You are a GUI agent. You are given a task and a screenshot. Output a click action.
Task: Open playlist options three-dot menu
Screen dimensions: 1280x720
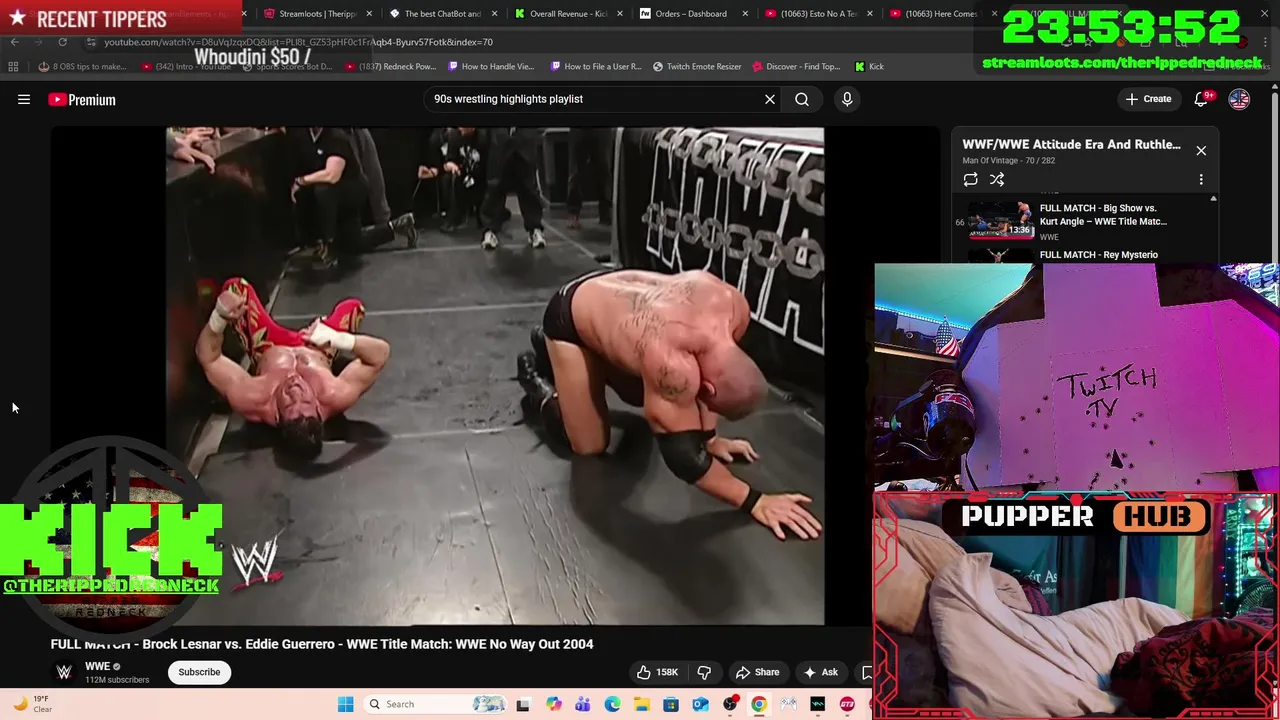(1201, 180)
